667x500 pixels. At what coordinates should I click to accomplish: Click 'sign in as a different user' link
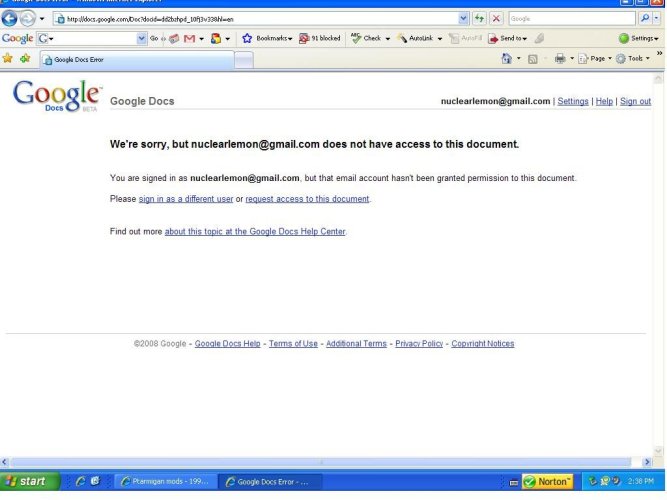186,199
